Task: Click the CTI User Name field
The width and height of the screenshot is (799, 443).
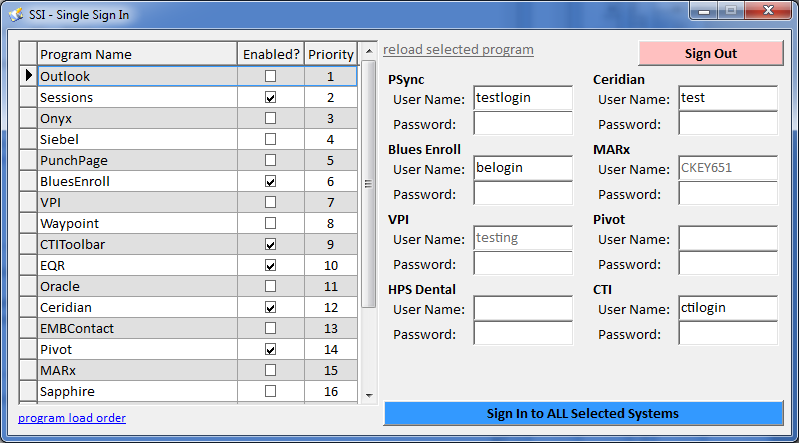Action: click(728, 308)
